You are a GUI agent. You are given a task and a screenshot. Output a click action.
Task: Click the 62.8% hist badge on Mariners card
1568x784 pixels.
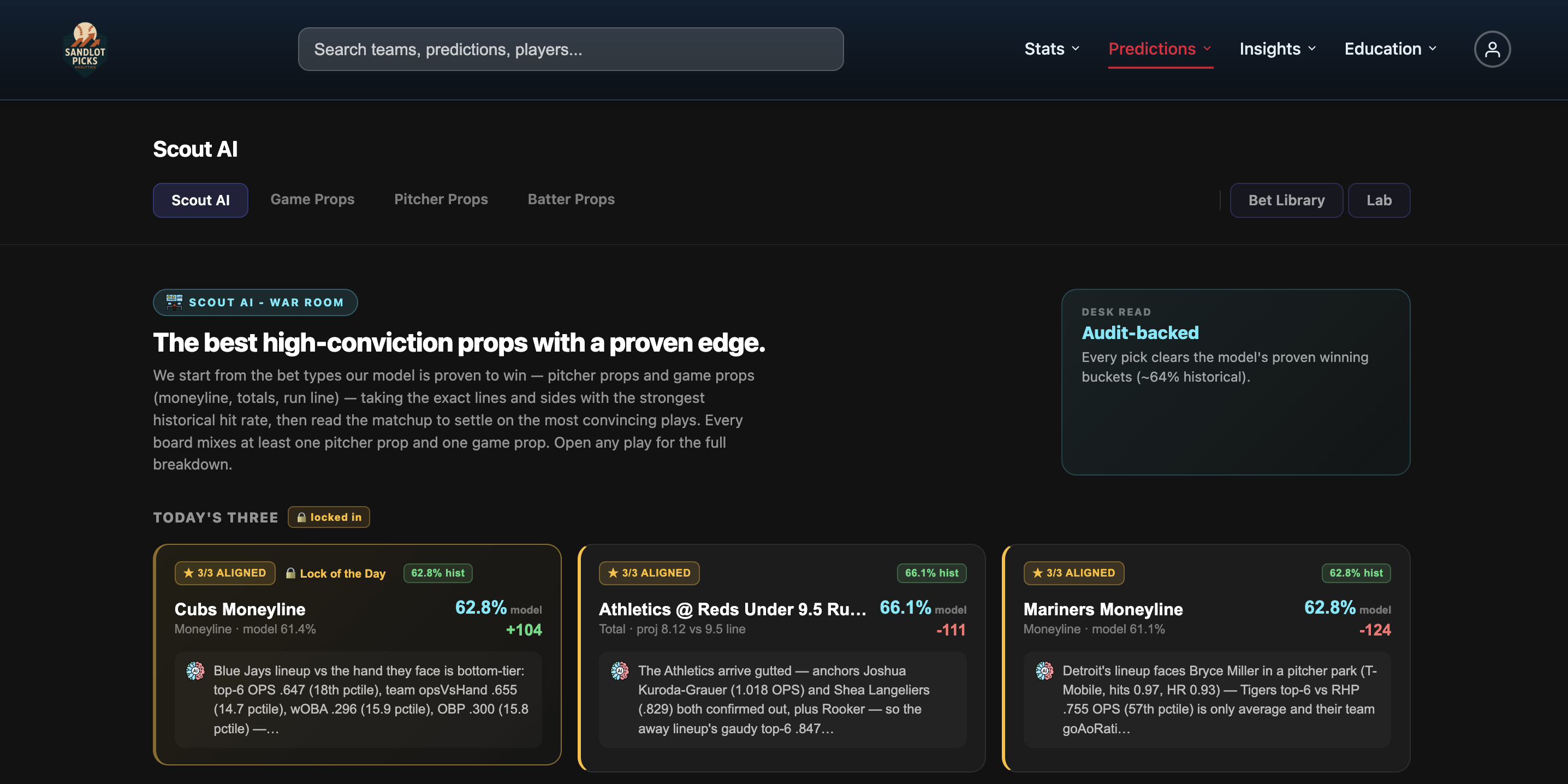click(x=1356, y=573)
